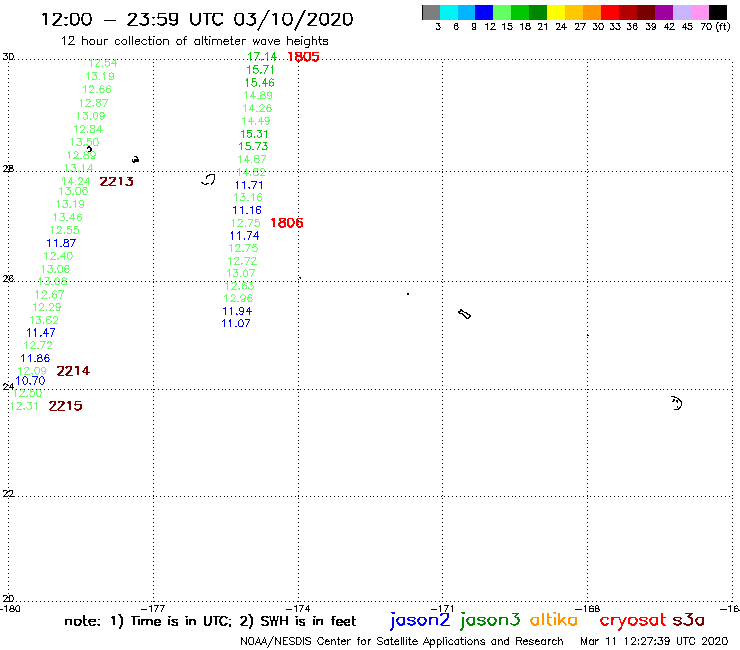Click the time stamp 2213
The image size is (740, 650).
[117, 181]
